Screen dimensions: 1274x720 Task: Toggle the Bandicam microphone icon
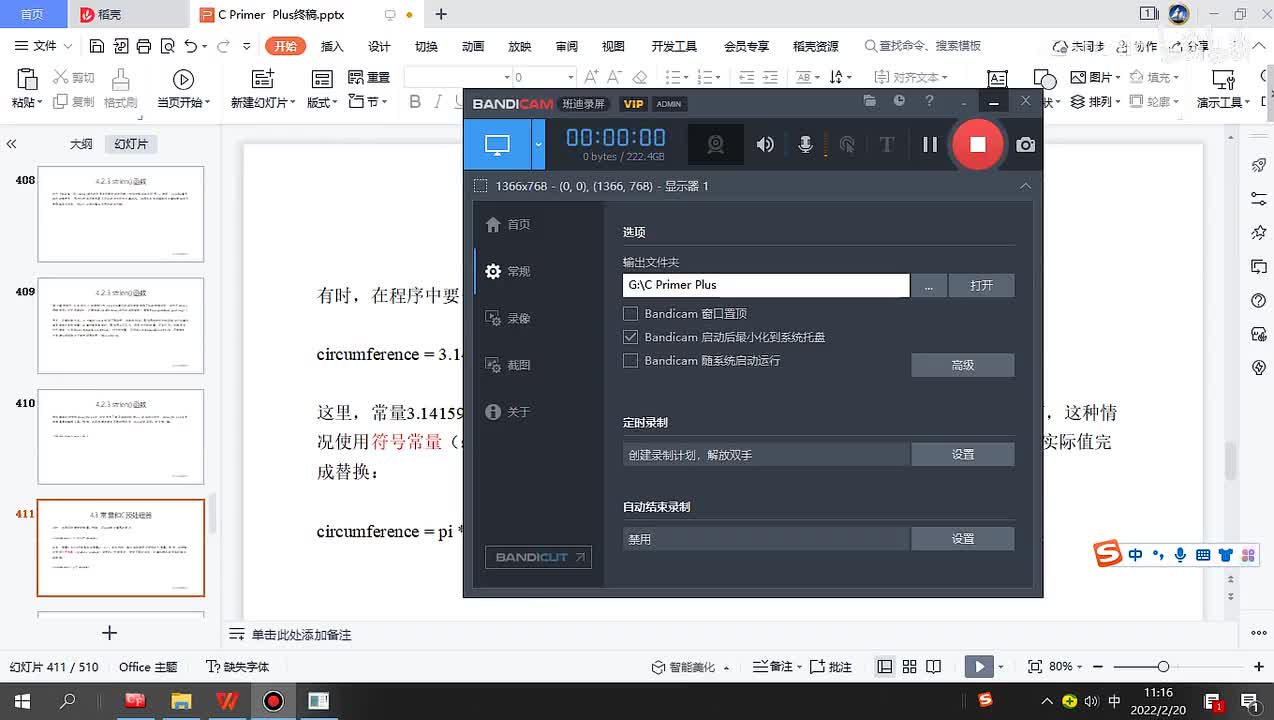(x=805, y=145)
